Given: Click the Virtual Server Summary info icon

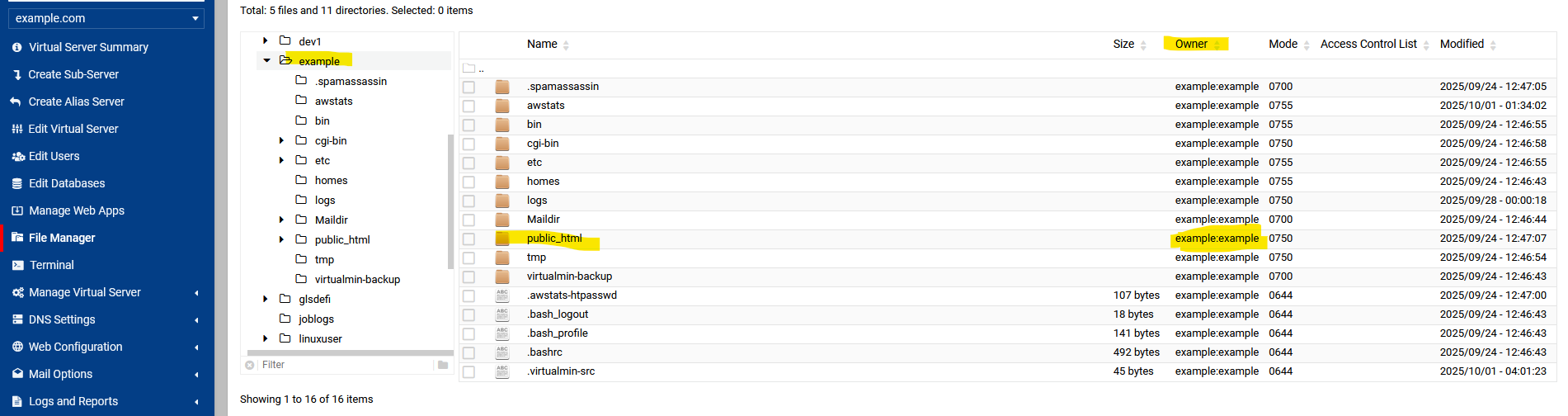Looking at the screenshot, I should point(17,47).
